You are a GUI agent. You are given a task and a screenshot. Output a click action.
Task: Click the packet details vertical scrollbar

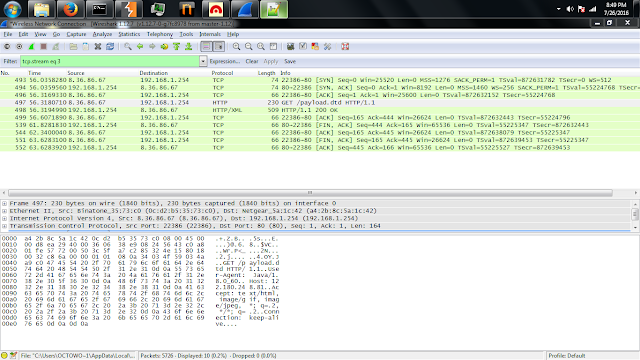(x=635, y=215)
